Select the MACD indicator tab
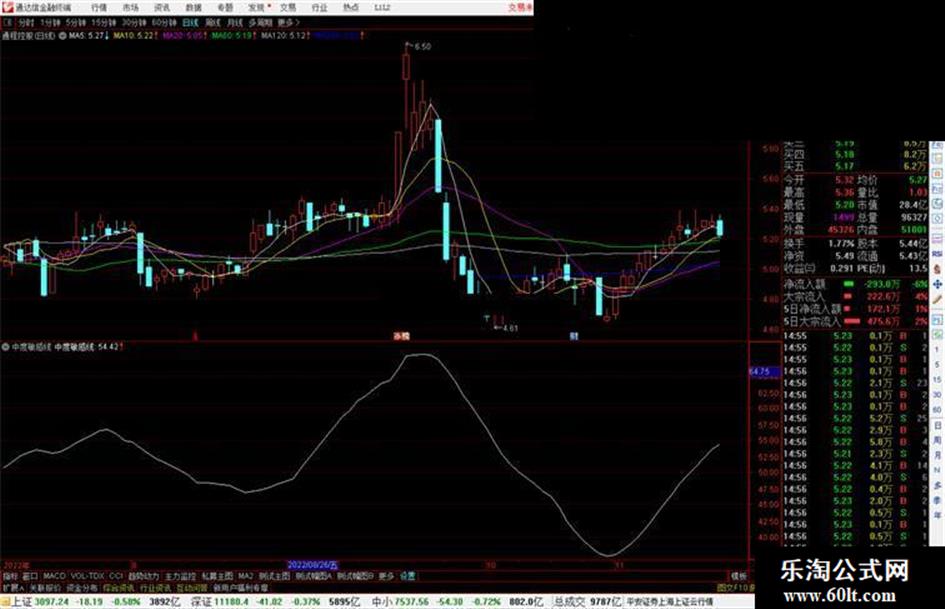 (x=54, y=576)
